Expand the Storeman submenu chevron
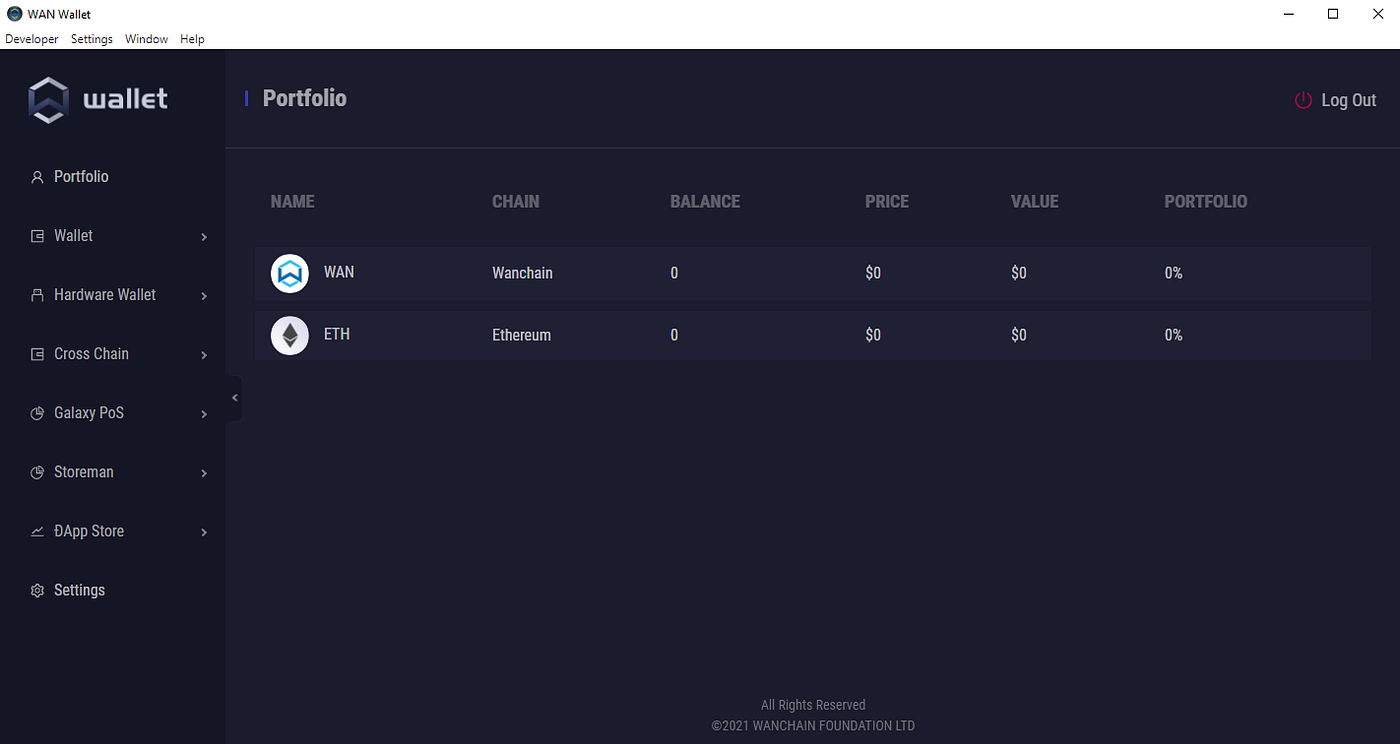This screenshot has height=744, width=1400. [x=204, y=473]
